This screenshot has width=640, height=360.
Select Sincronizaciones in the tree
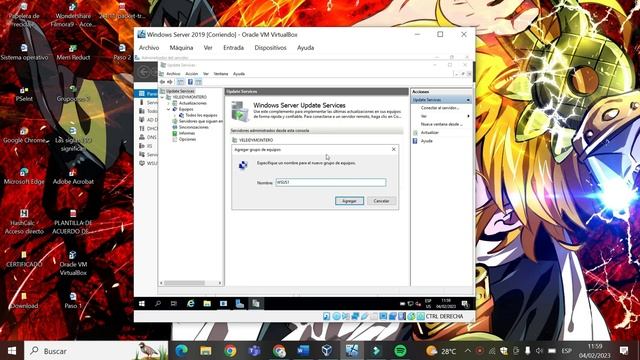click(193, 127)
